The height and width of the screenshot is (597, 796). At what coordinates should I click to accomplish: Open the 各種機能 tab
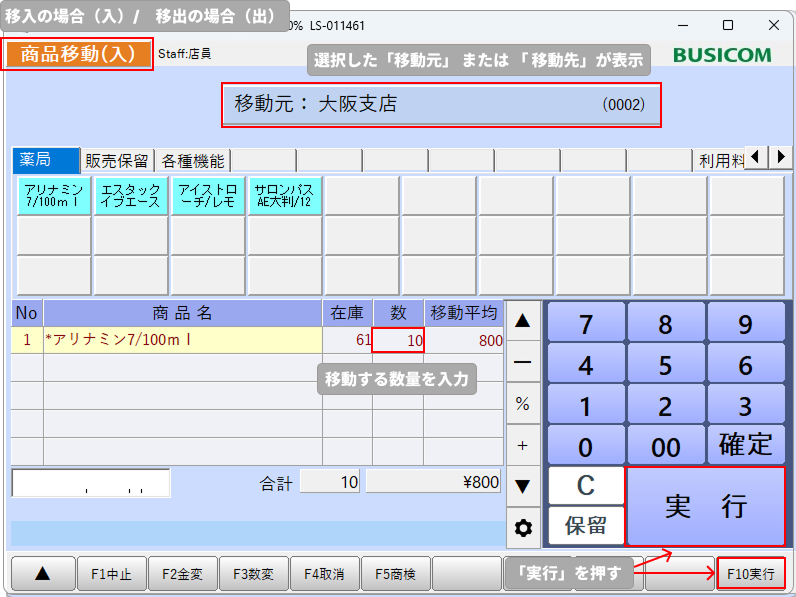pos(192,160)
